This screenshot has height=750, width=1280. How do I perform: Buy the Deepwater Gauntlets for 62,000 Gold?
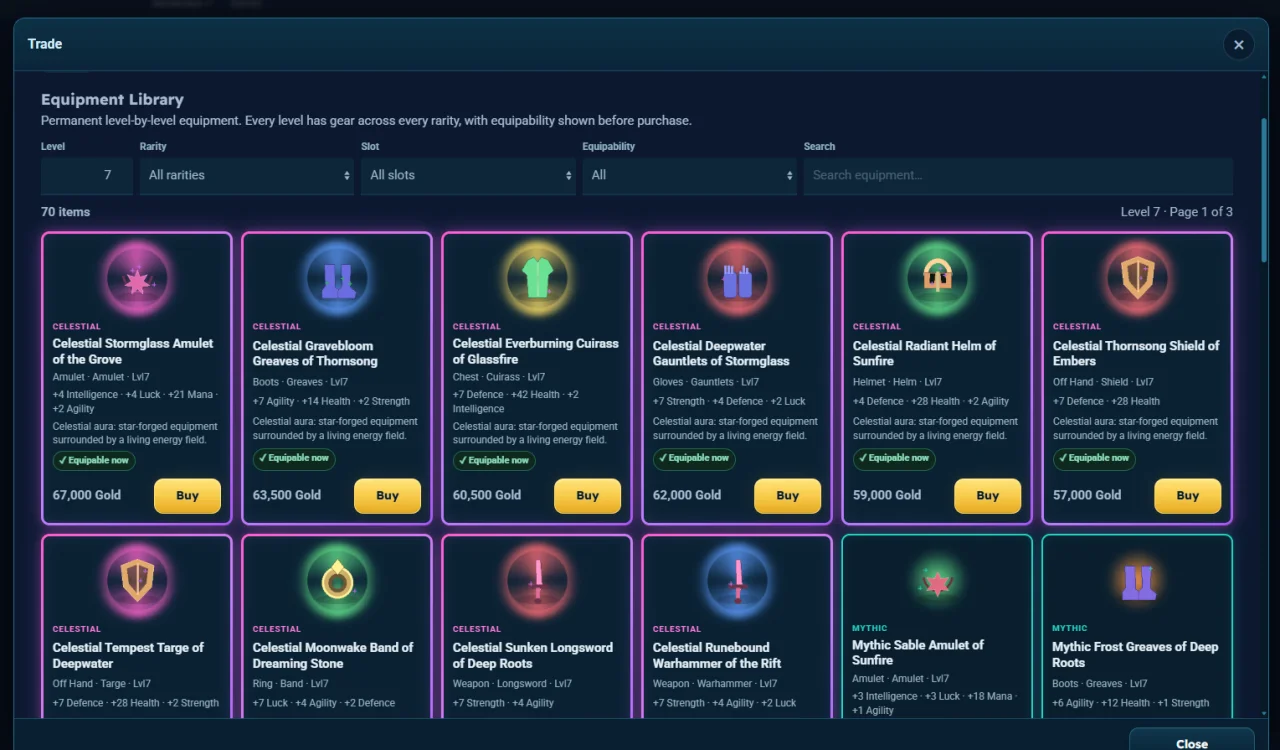[787, 496]
